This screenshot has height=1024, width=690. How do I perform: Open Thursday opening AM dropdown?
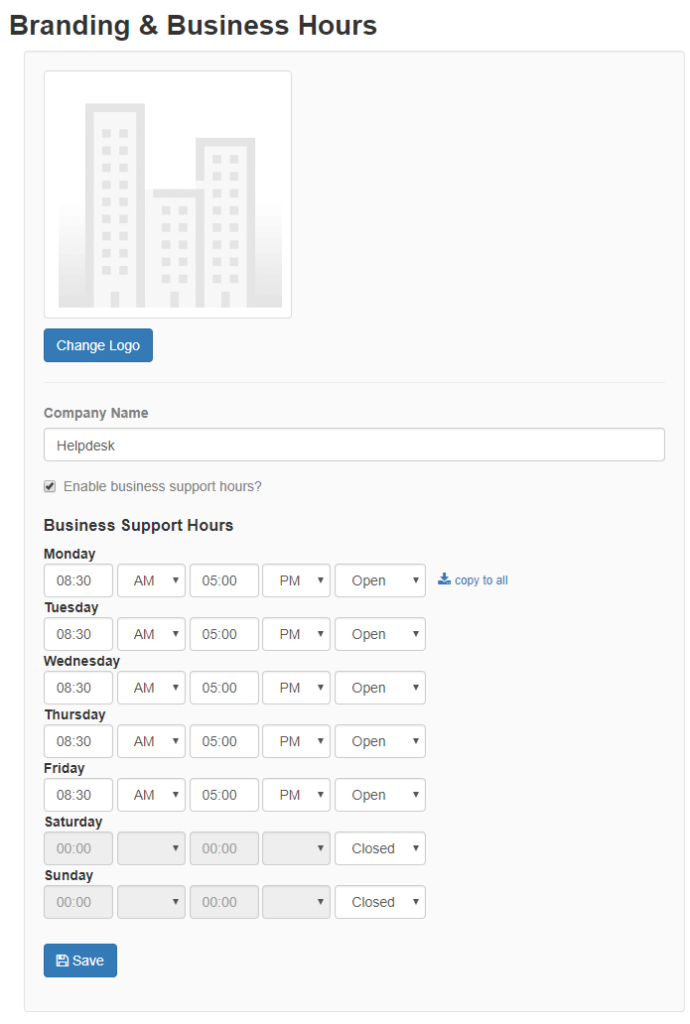click(151, 741)
